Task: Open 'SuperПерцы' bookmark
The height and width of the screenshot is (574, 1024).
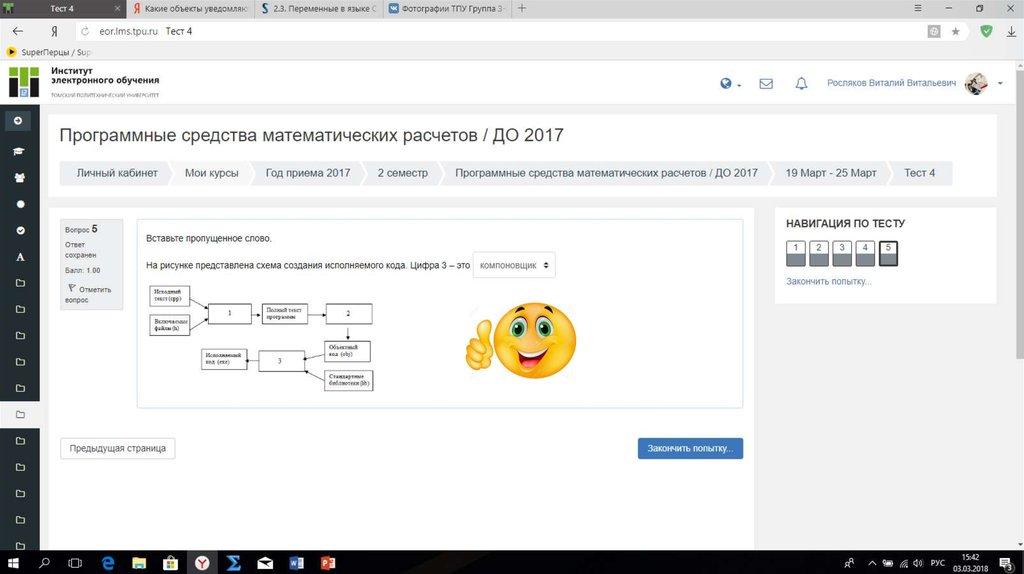Action: click(x=49, y=52)
